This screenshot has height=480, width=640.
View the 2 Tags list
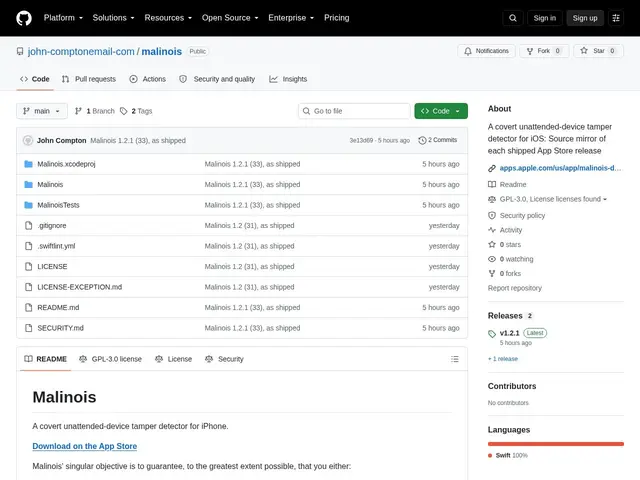pos(136,111)
